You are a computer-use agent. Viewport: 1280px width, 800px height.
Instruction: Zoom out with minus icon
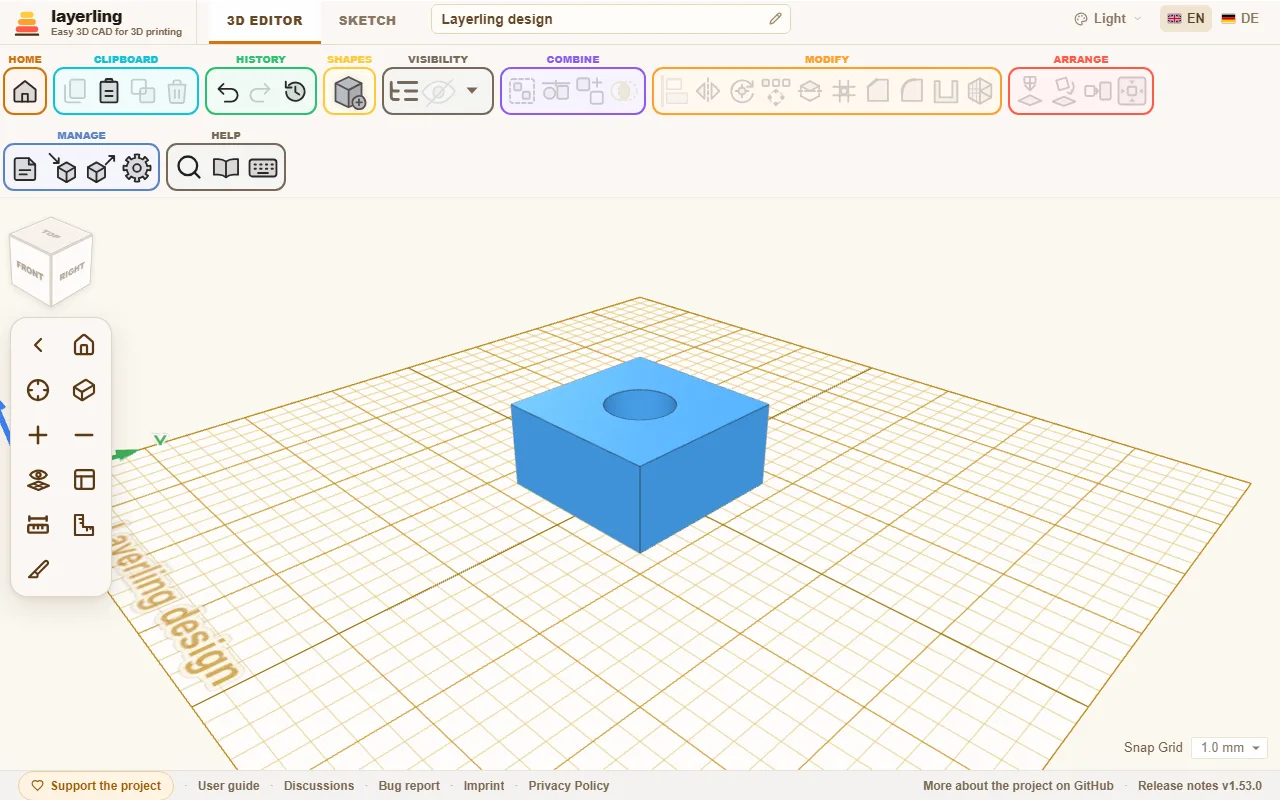click(x=84, y=435)
